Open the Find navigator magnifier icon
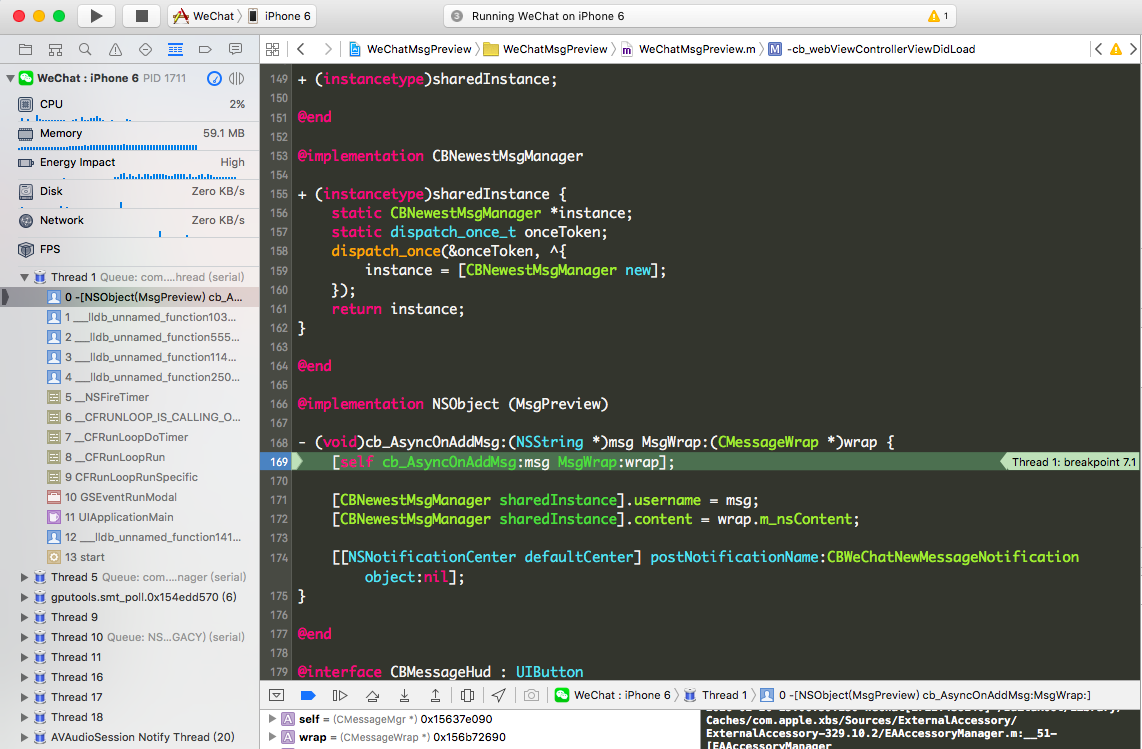The height and width of the screenshot is (749, 1142). pyautogui.click(x=85, y=49)
